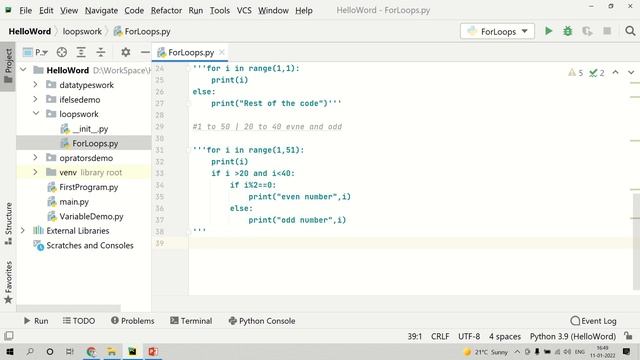Click editor vertical scrollbar thumb
The image size is (640, 360).
636,242
